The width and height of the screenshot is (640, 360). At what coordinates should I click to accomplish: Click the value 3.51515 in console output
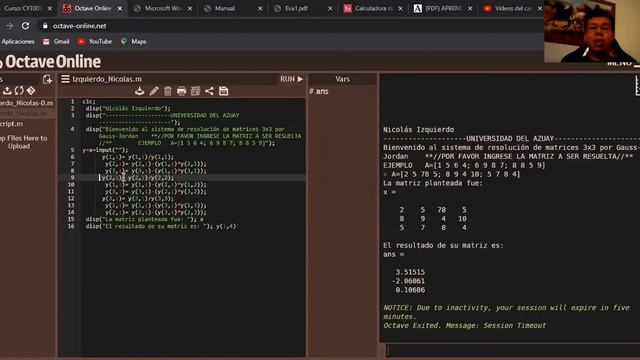[410, 272]
